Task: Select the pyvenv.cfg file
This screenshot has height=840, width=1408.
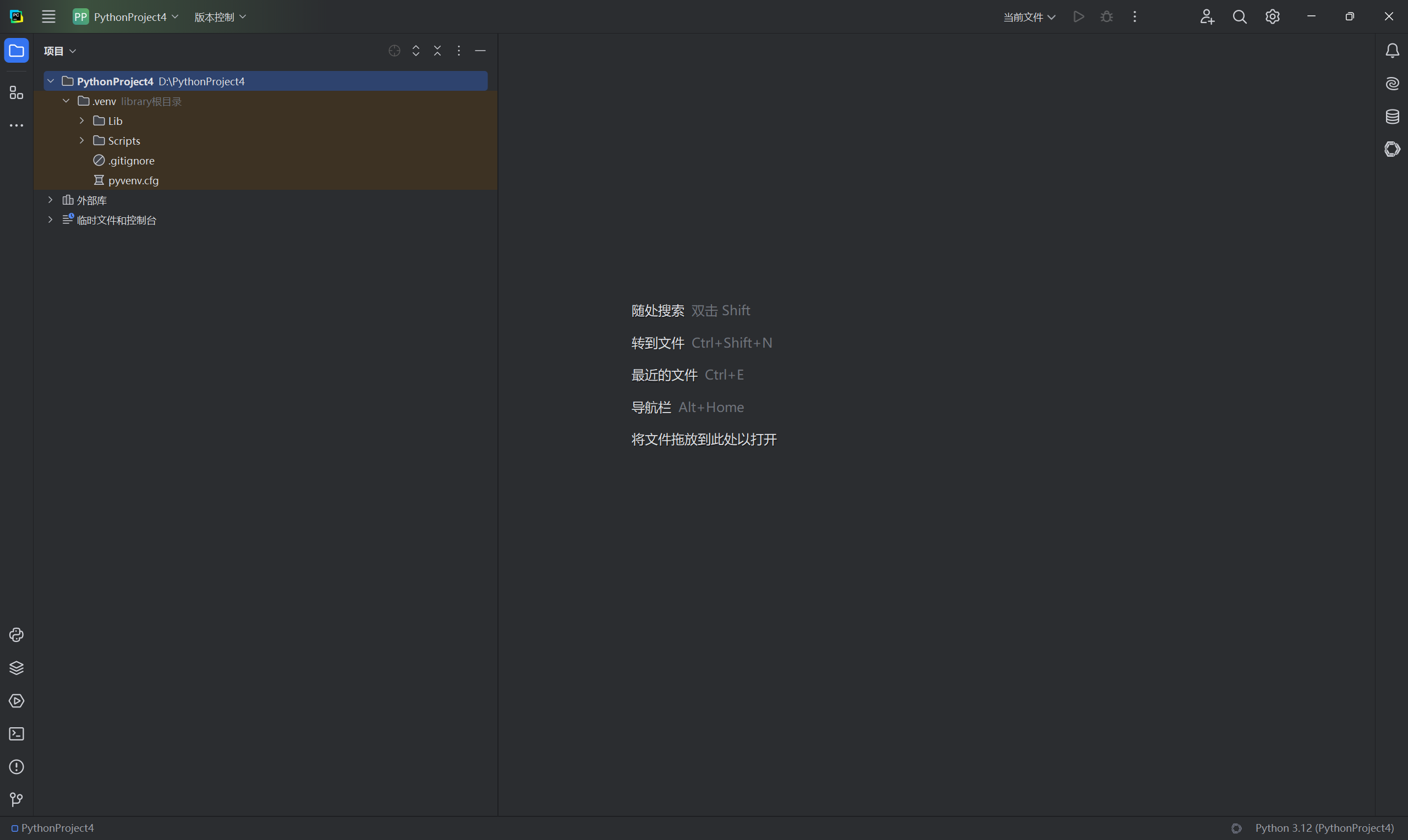Action: coord(133,180)
